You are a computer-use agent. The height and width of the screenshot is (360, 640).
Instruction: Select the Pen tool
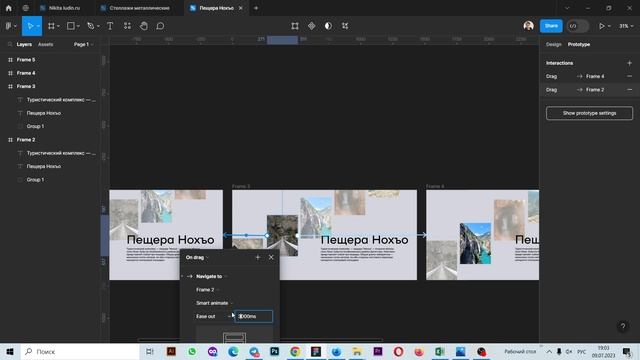point(91,26)
